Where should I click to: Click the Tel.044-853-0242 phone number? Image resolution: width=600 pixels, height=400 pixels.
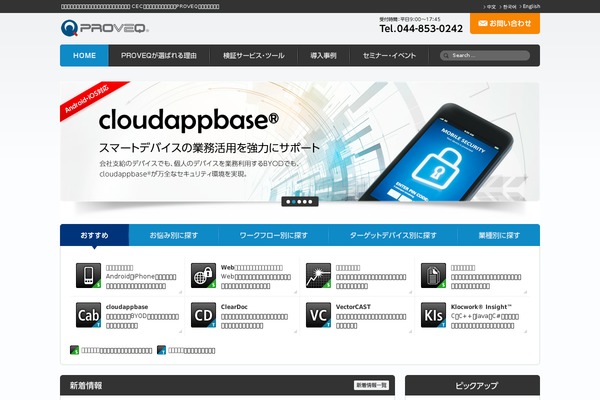(421, 28)
